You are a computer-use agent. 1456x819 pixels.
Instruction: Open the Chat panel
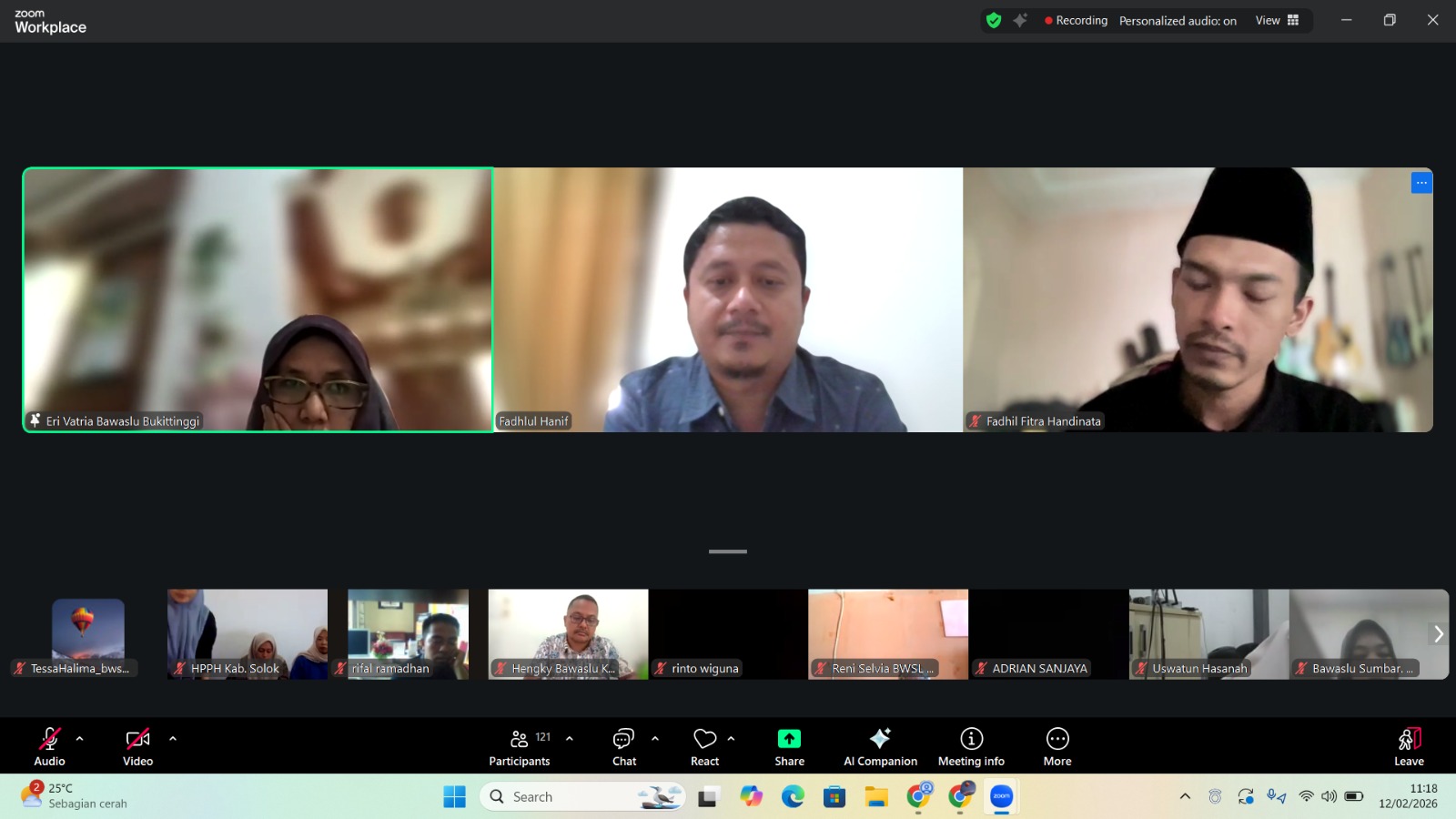pyautogui.click(x=624, y=747)
